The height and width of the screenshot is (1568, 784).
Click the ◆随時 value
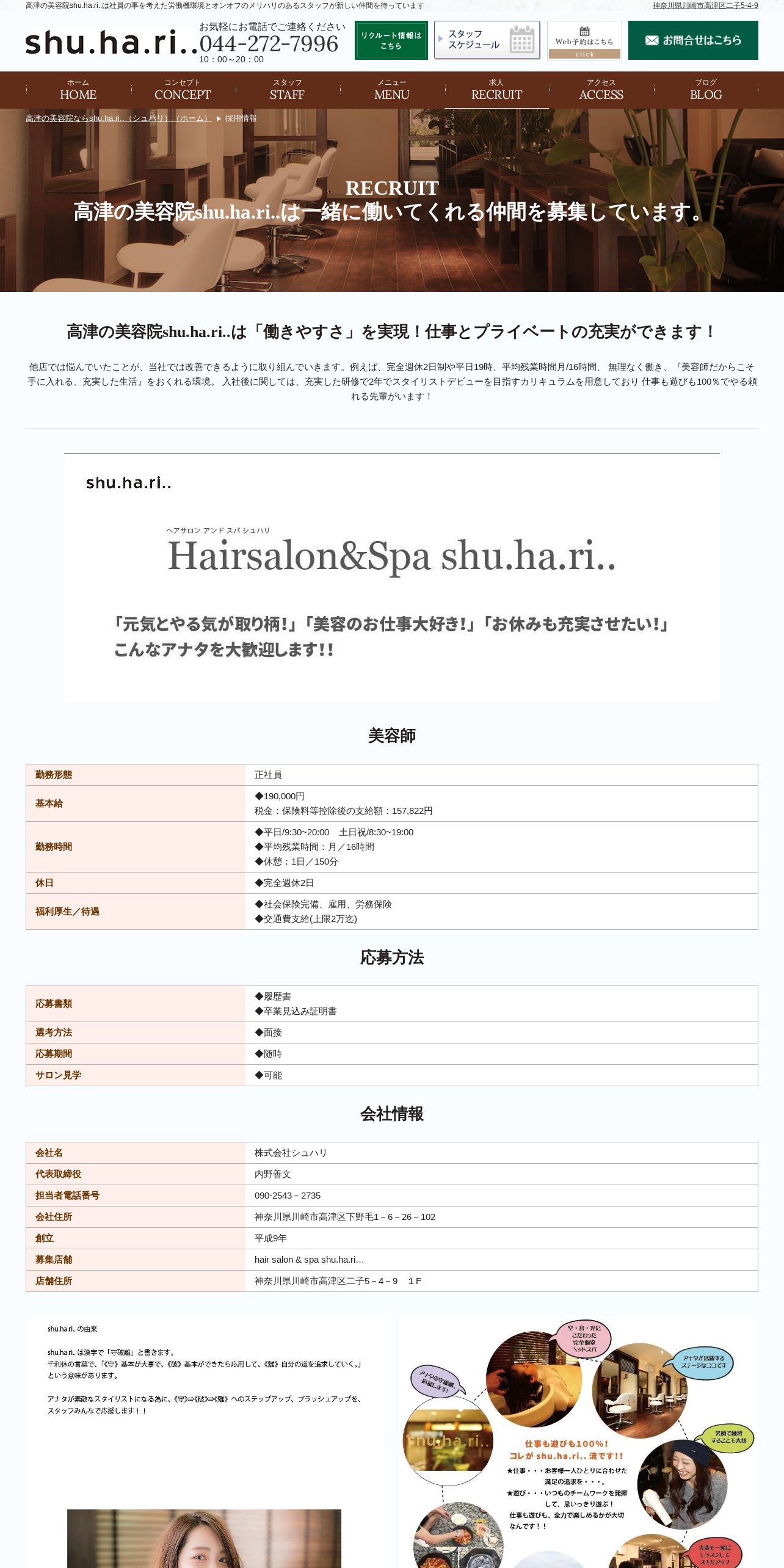tap(268, 1054)
